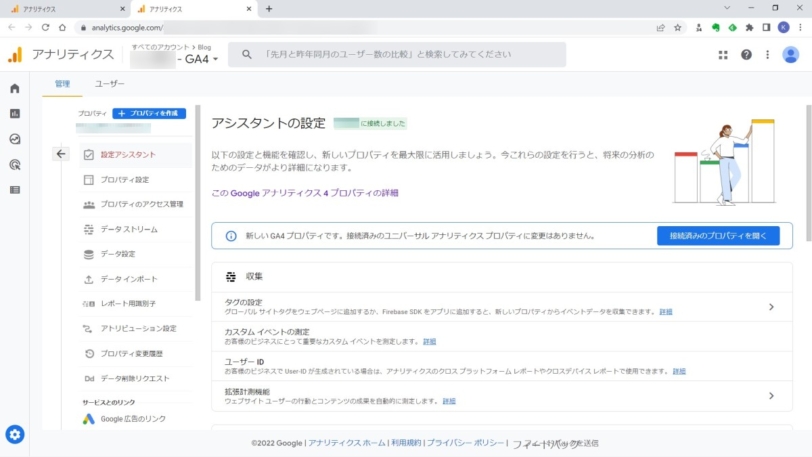Switch to the 管理 tab

pyautogui.click(x=62, y=83)
